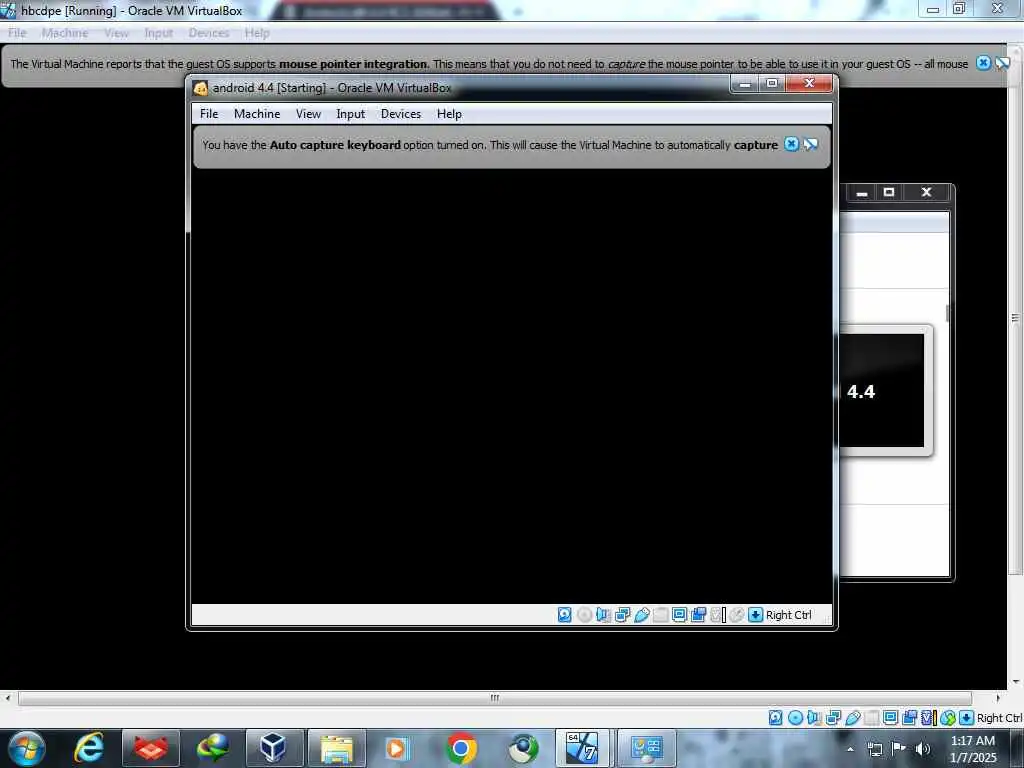The width and height of the screenshot is (1024, 768).
Task: Click hard disk activity icon in android 4.4 status bar
Action: point(565,615)
